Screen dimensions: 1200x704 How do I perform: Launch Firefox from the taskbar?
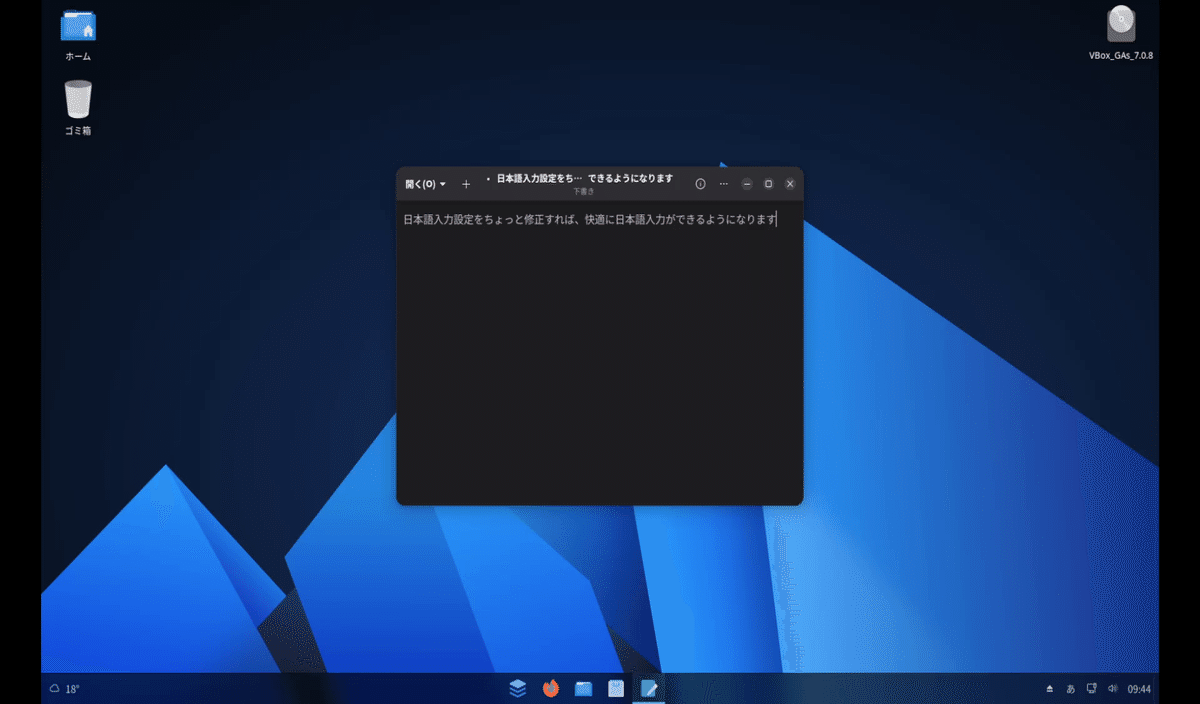point(551,688)
